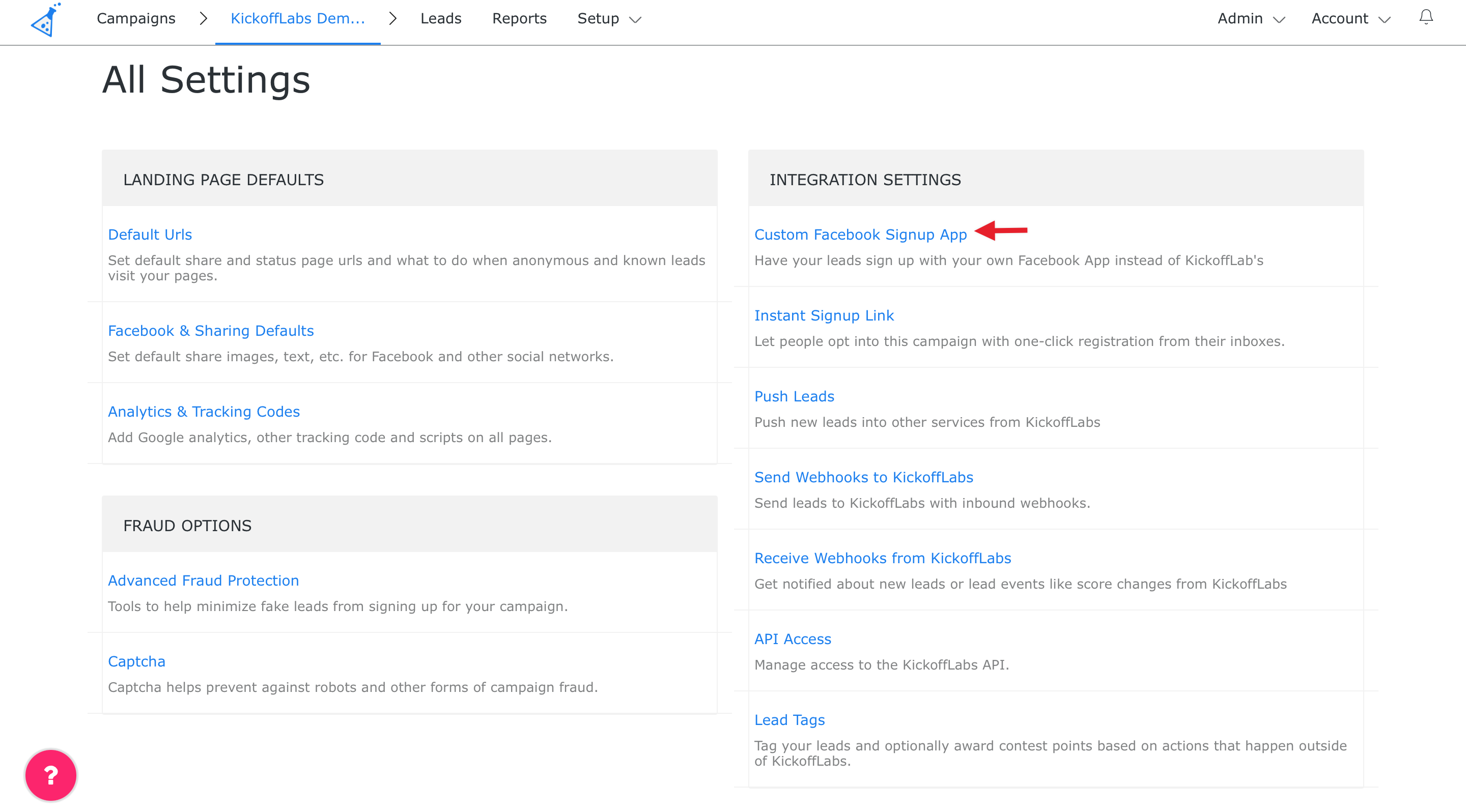Open Facebook & Sharing Defaults
This screenshot has width=1466, height=812.
[211, 330]
